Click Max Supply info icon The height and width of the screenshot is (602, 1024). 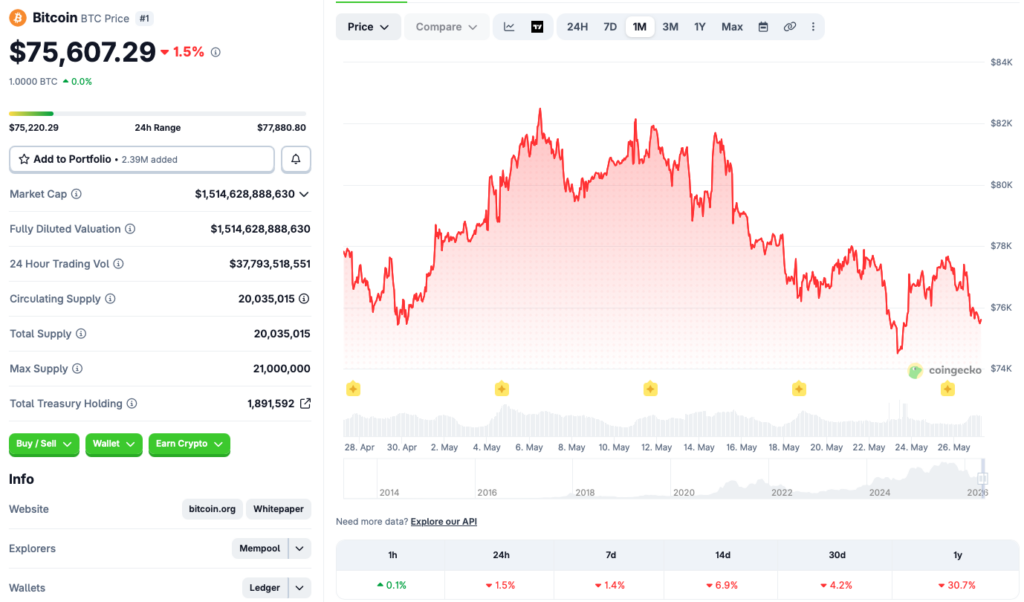click(x=77, y=369)
